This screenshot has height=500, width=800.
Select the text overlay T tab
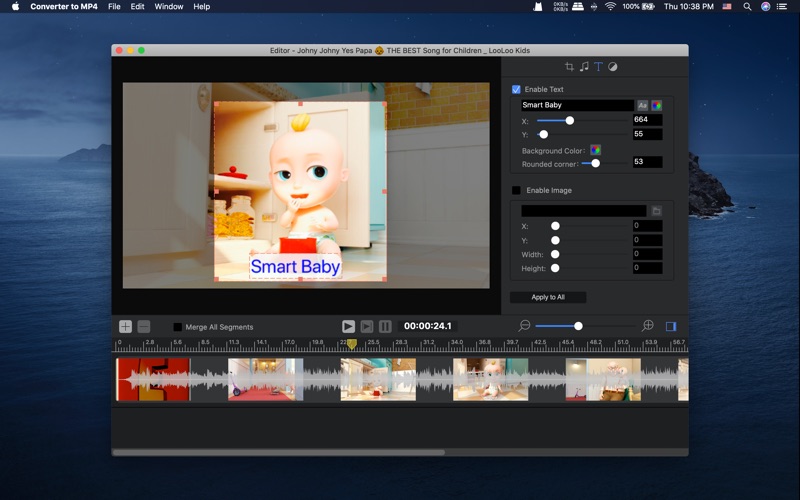(x=598, y=67)
